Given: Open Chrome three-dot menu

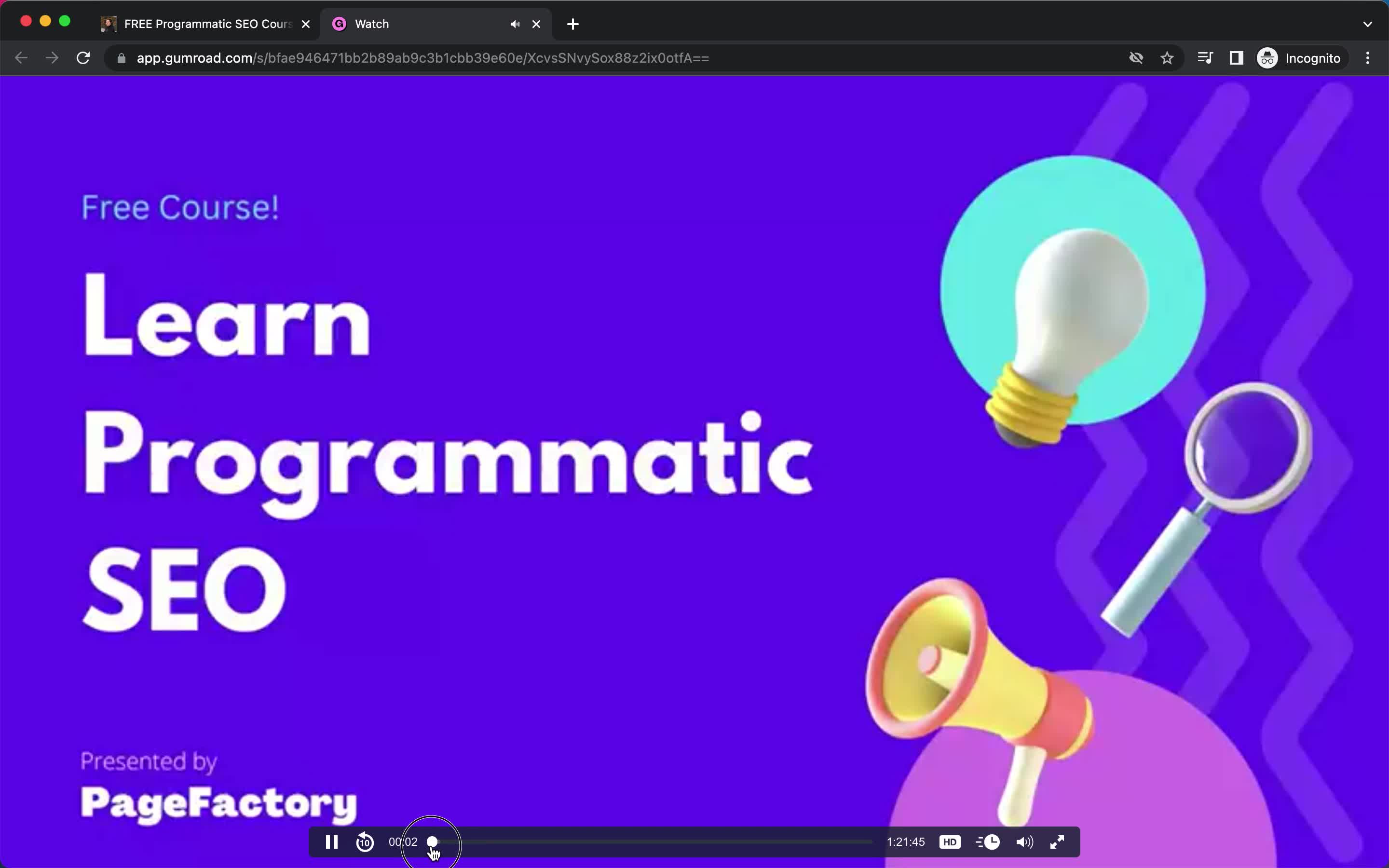Looking at the screenshot, I should [x=1368, y=58].
